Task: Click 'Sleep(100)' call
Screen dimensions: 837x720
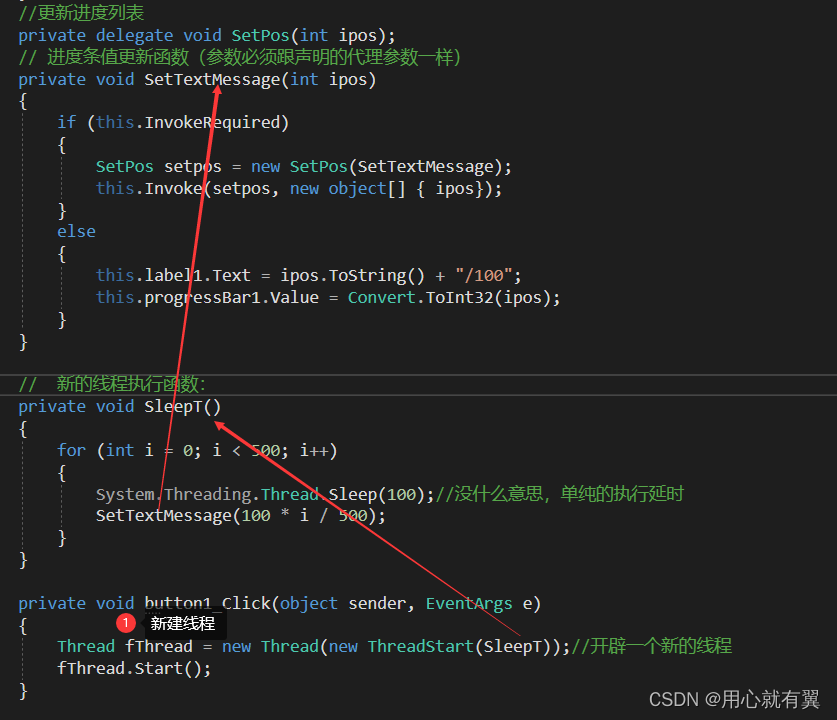Action: click(x=377, y=494)
